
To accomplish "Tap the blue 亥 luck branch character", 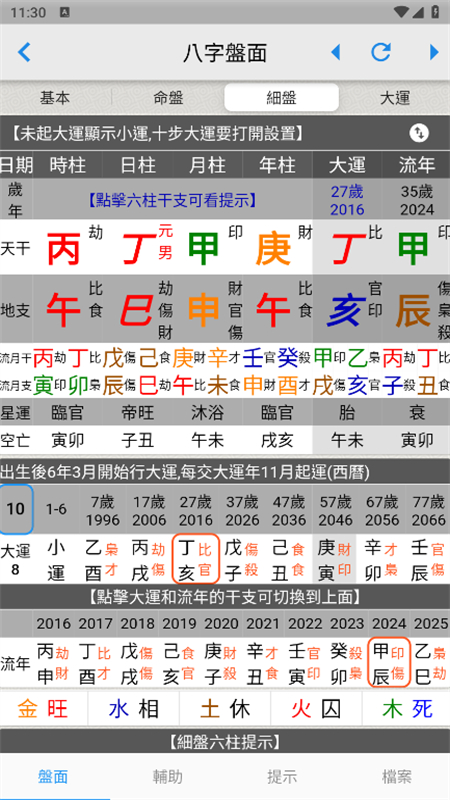I will click(346, 310).
